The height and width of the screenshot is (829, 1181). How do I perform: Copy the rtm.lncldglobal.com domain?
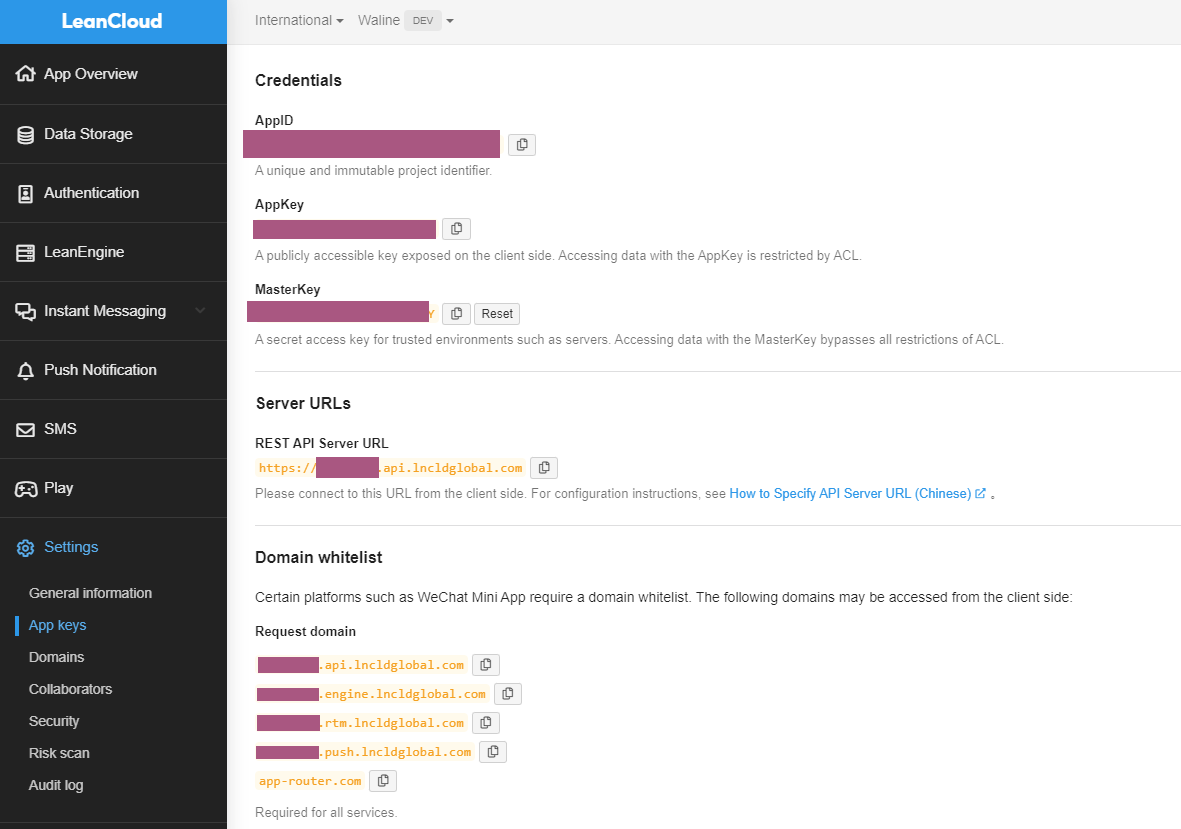pos(486,723)
